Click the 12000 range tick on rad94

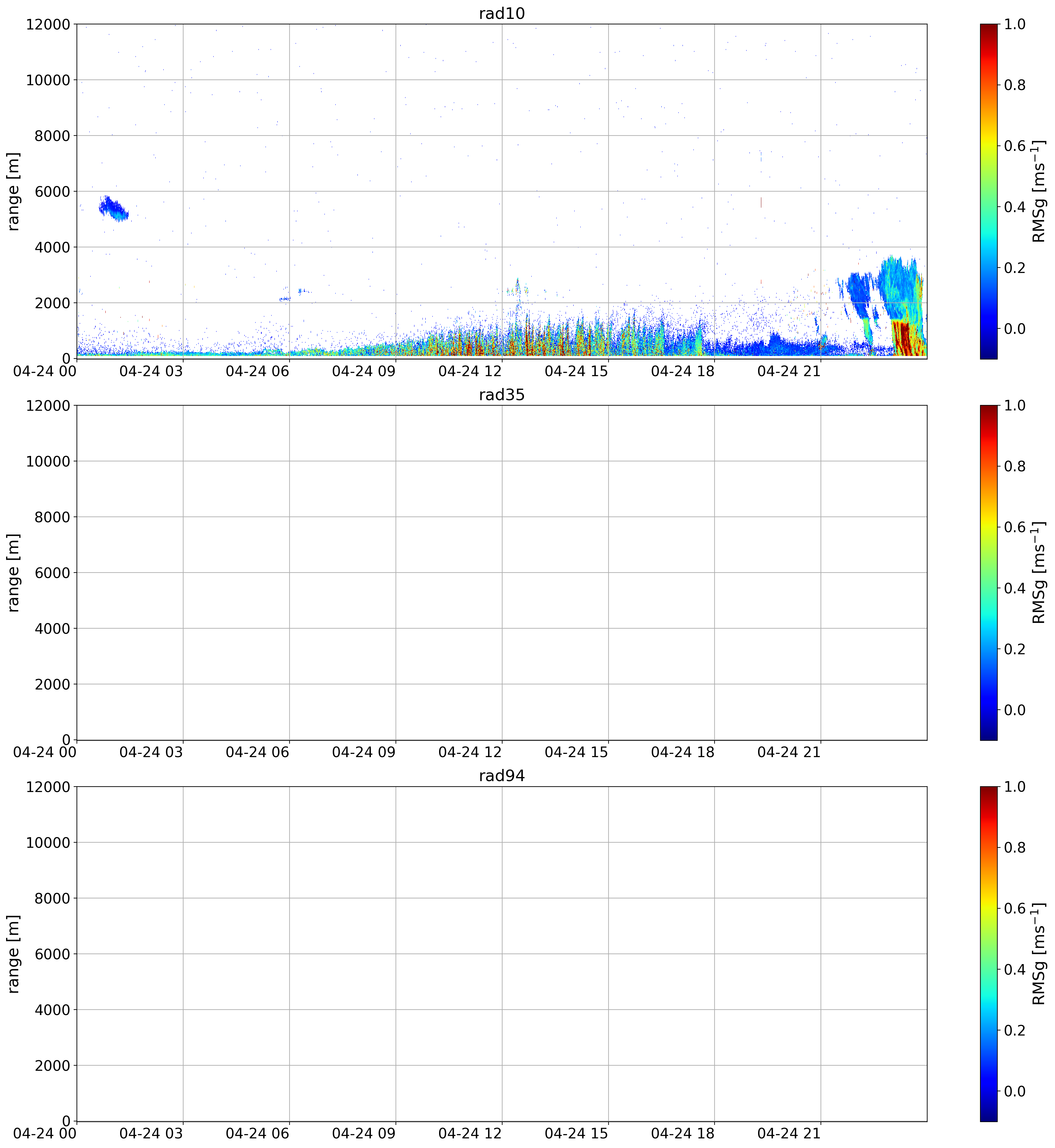49,787
